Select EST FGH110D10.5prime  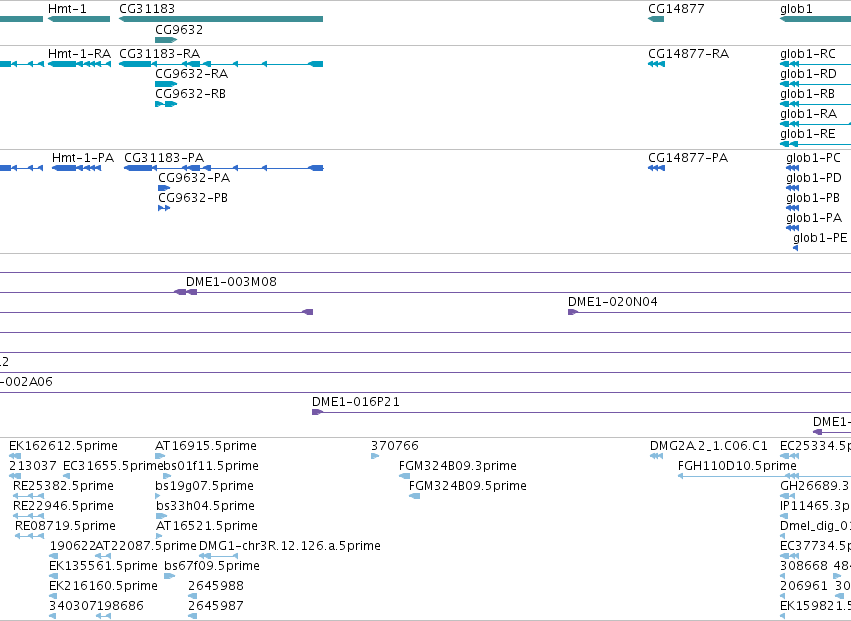(x=738, y=466)
